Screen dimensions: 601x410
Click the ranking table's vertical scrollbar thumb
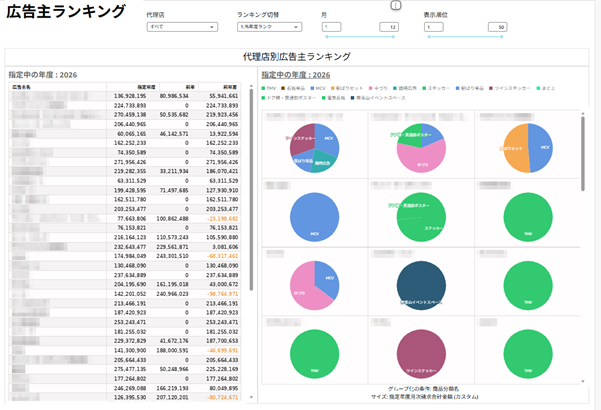point(251,190)
